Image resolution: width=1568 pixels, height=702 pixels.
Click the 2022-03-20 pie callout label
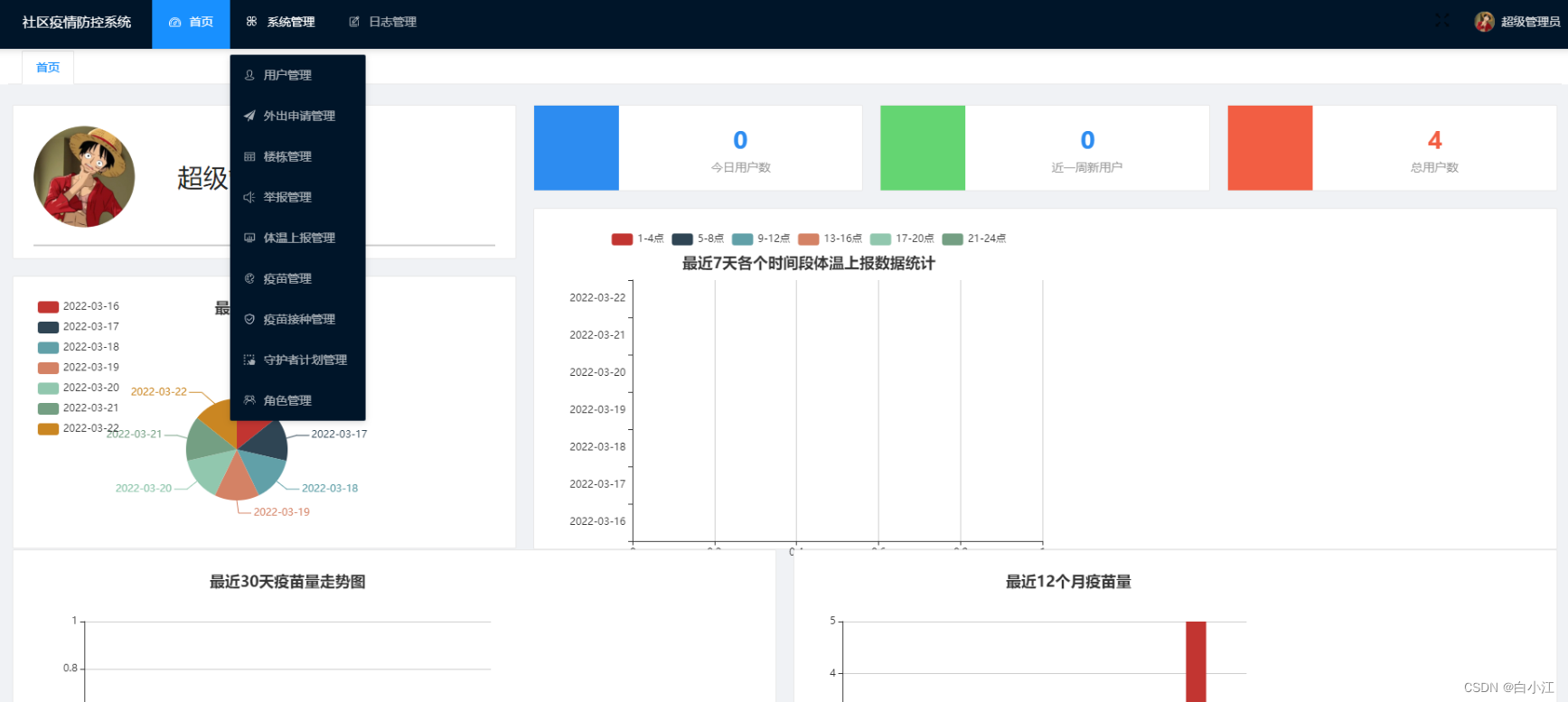click(144, 489)
